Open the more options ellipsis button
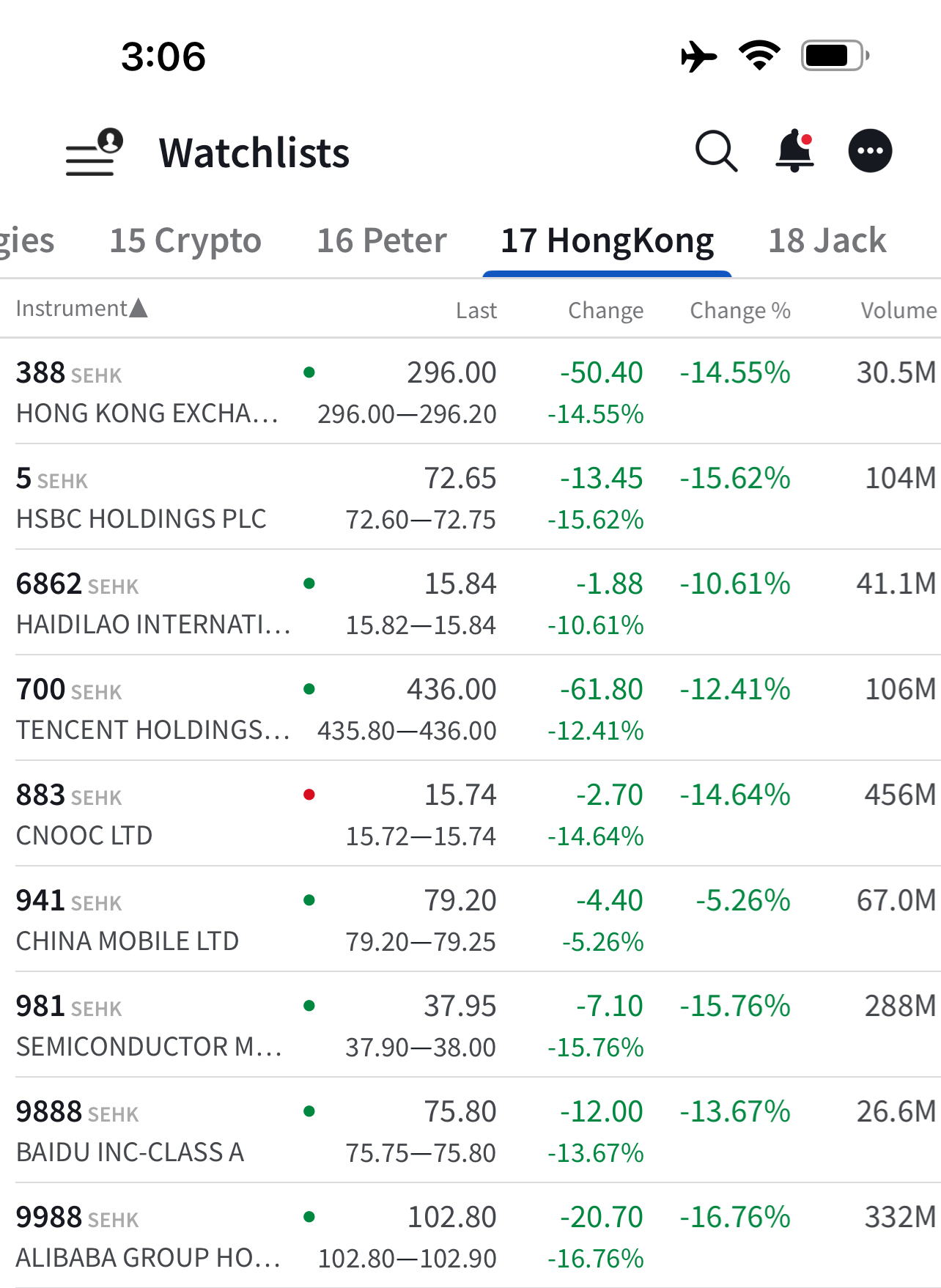This screenshot has width=941, height=1288. (870, 151)
